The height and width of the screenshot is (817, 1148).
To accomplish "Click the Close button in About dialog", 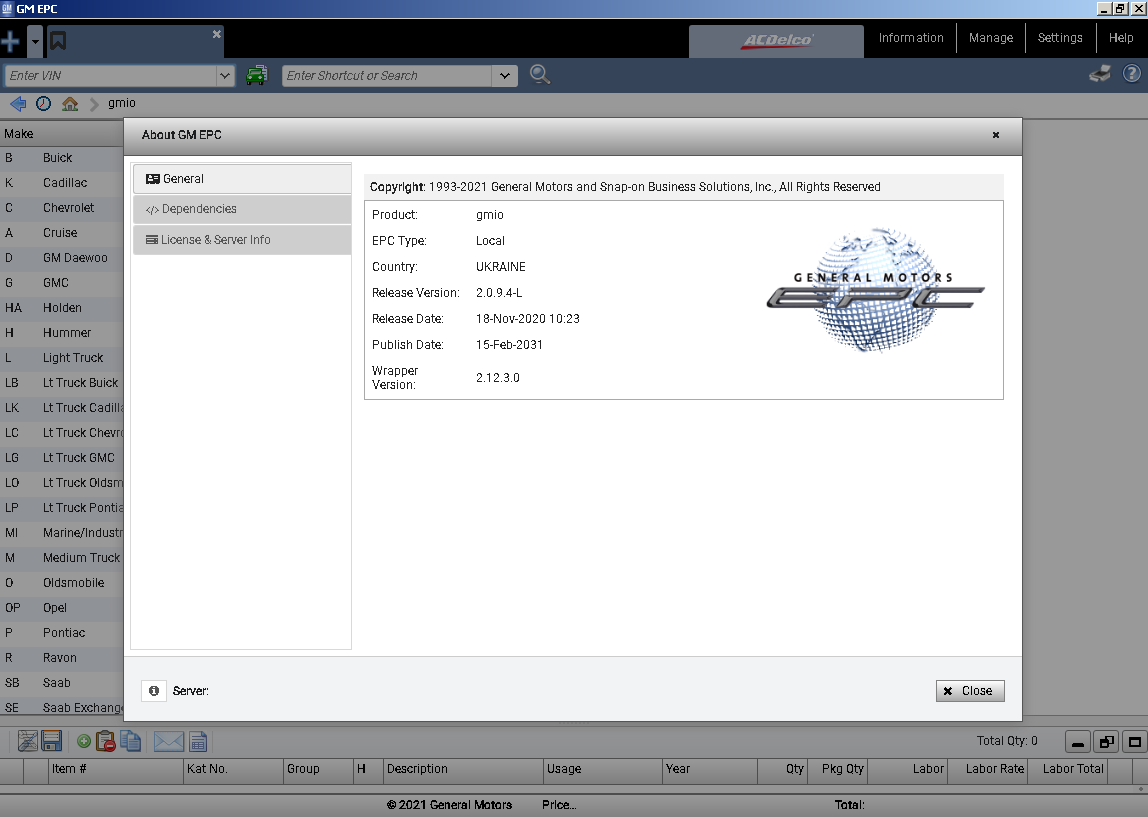I will [970, 691].
